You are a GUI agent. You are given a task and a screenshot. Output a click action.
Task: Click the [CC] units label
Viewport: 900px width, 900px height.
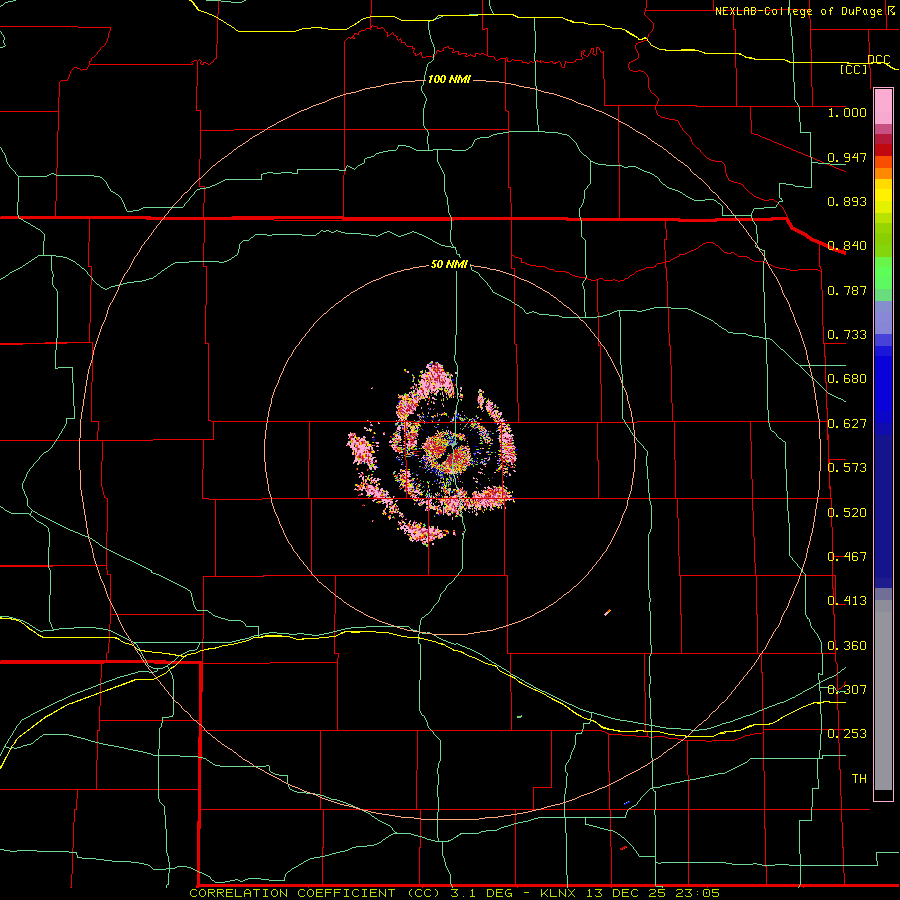854,69
